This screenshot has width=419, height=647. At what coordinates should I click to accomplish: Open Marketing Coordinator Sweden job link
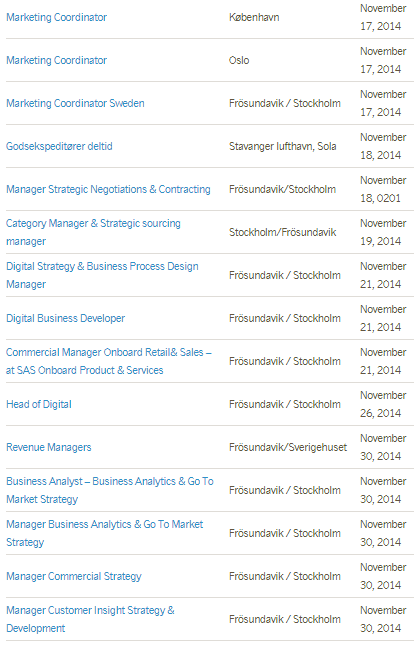[x=75, y=103]
